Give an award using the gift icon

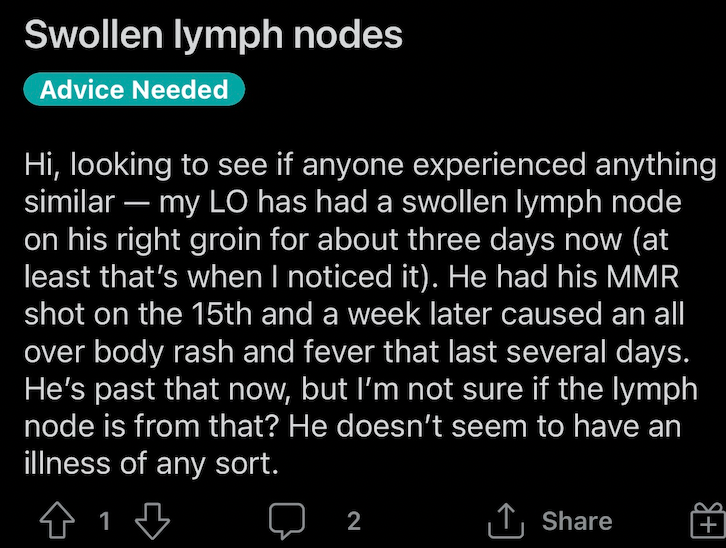coord(708,521)
